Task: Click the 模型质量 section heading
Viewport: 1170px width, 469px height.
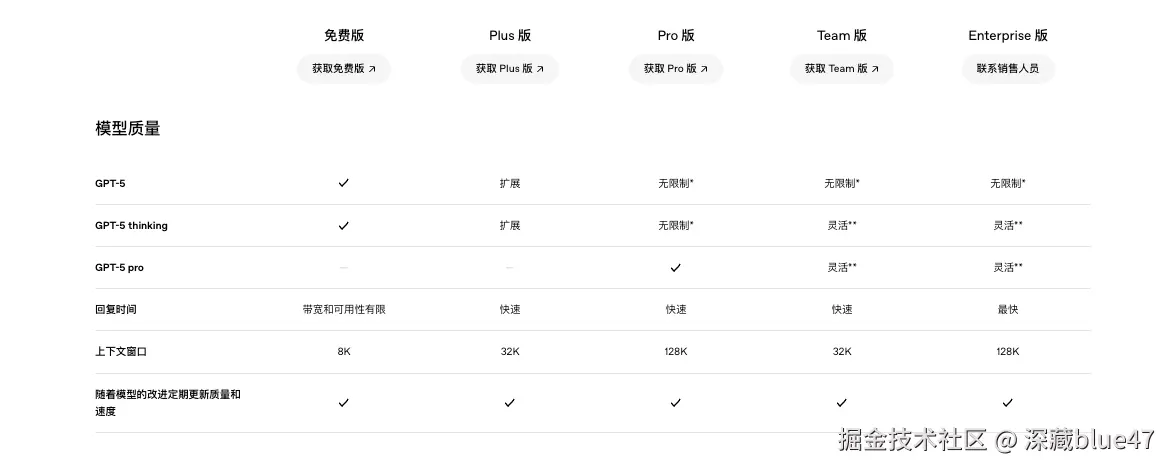Action: tap(128, 129)
